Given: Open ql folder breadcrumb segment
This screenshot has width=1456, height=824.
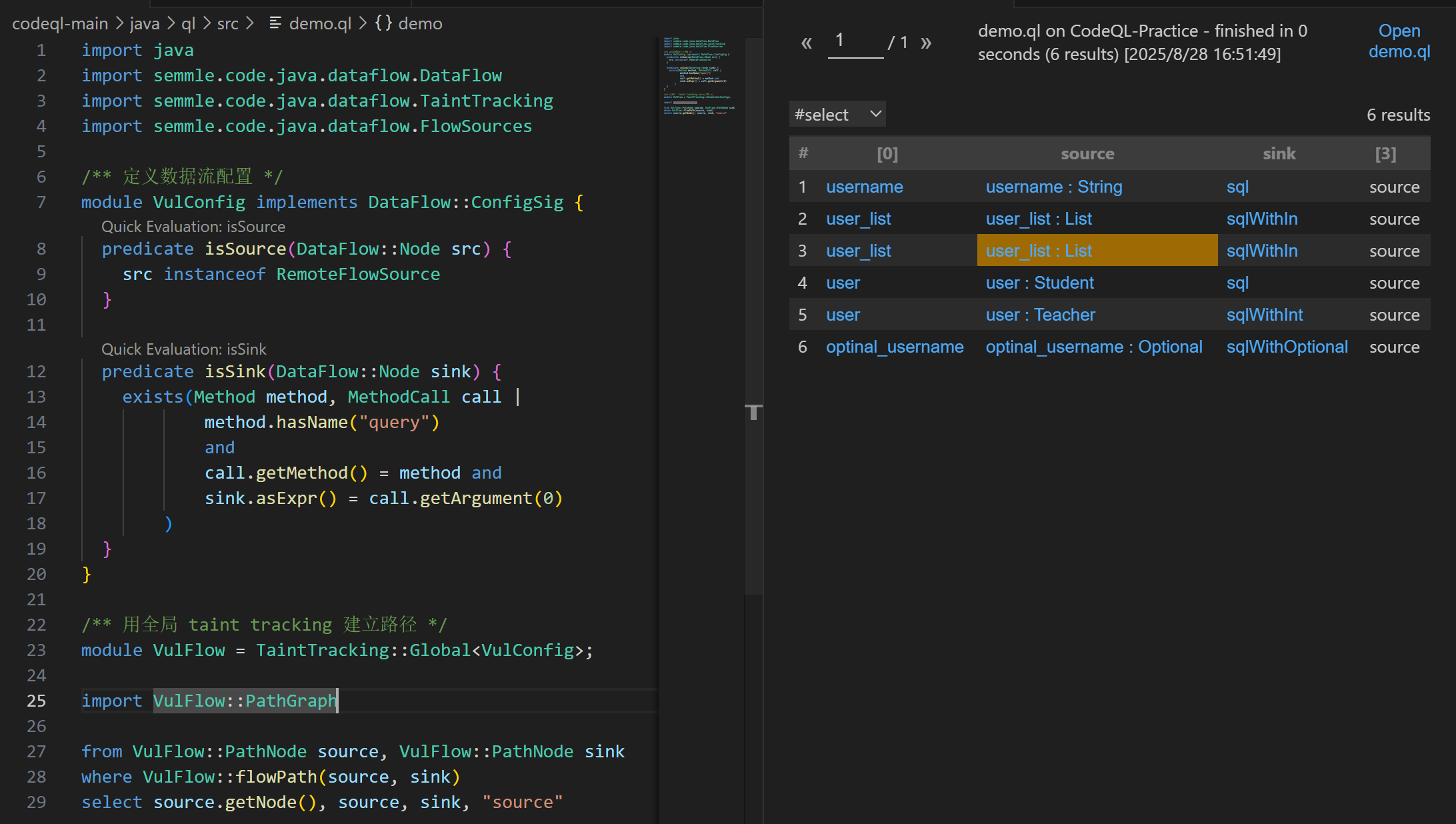Looking at the screenshot, I should 189,23.
